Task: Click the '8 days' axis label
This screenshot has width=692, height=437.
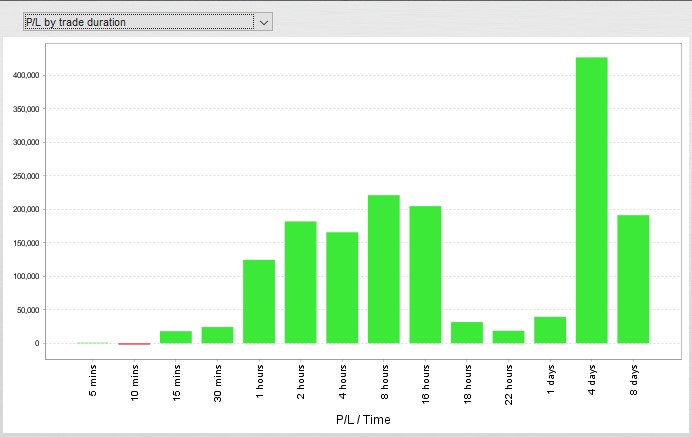Action: [x=633, y=380]
